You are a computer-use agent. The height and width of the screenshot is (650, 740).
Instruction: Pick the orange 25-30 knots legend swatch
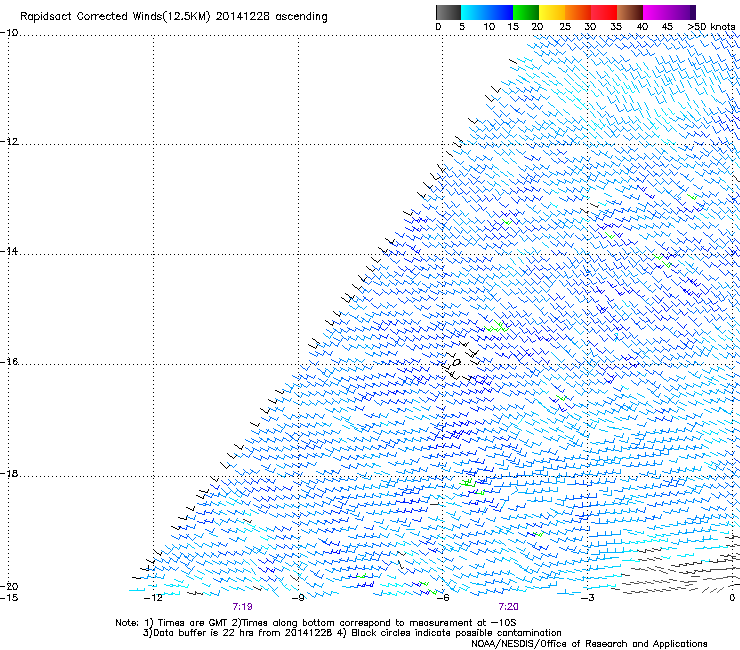pos(577,12)
